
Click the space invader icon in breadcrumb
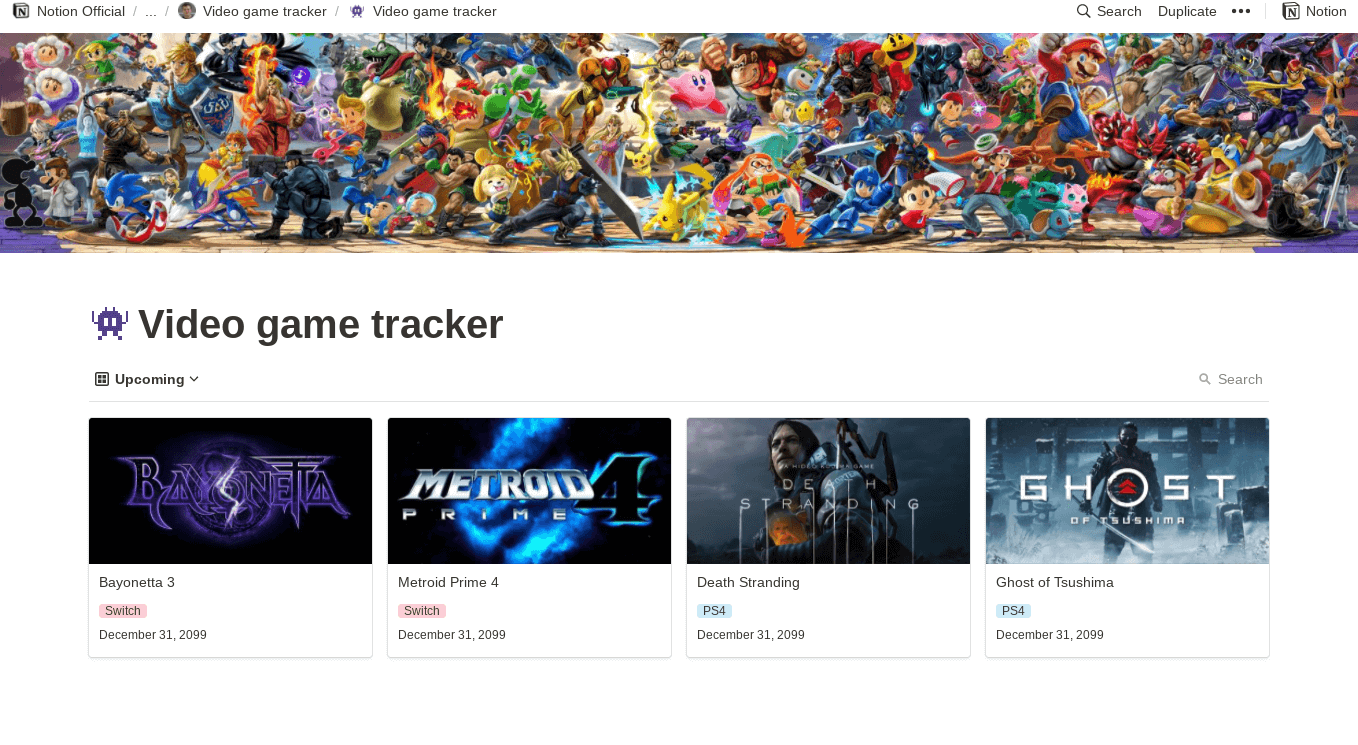click(357, 11)
